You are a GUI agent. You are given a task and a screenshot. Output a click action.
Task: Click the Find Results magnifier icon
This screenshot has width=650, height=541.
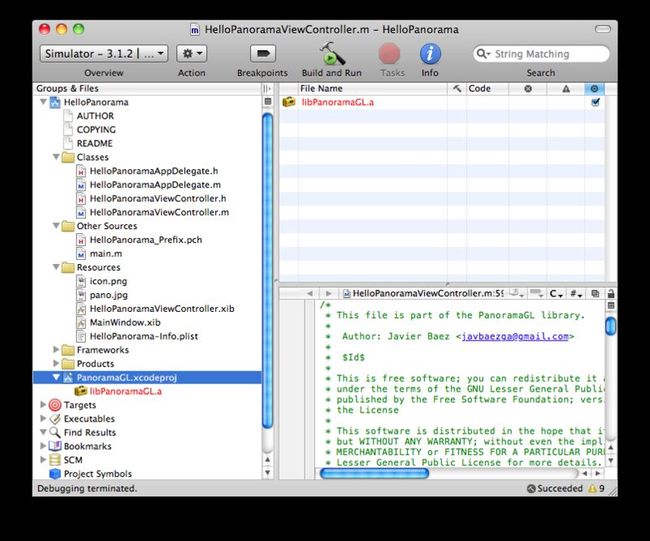click(55, 432)
